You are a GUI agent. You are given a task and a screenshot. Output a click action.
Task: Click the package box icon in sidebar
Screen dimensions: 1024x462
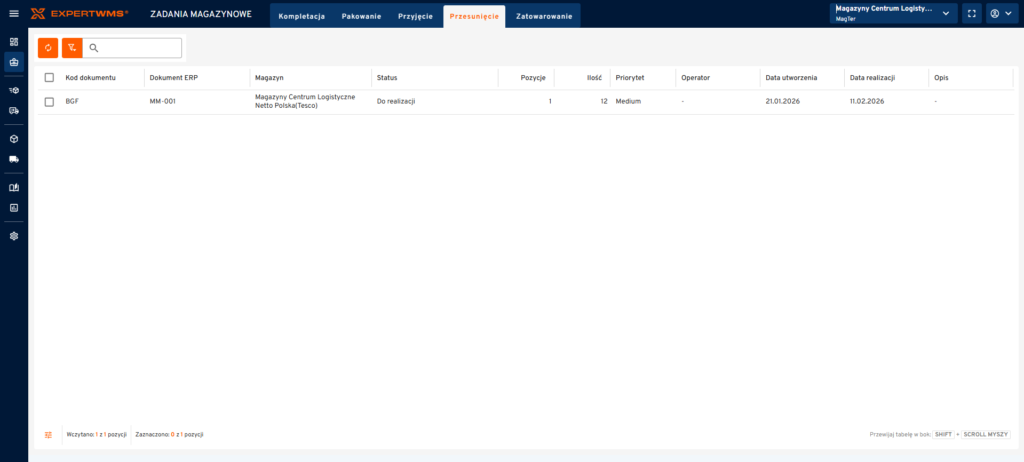[x=14, y=139]
